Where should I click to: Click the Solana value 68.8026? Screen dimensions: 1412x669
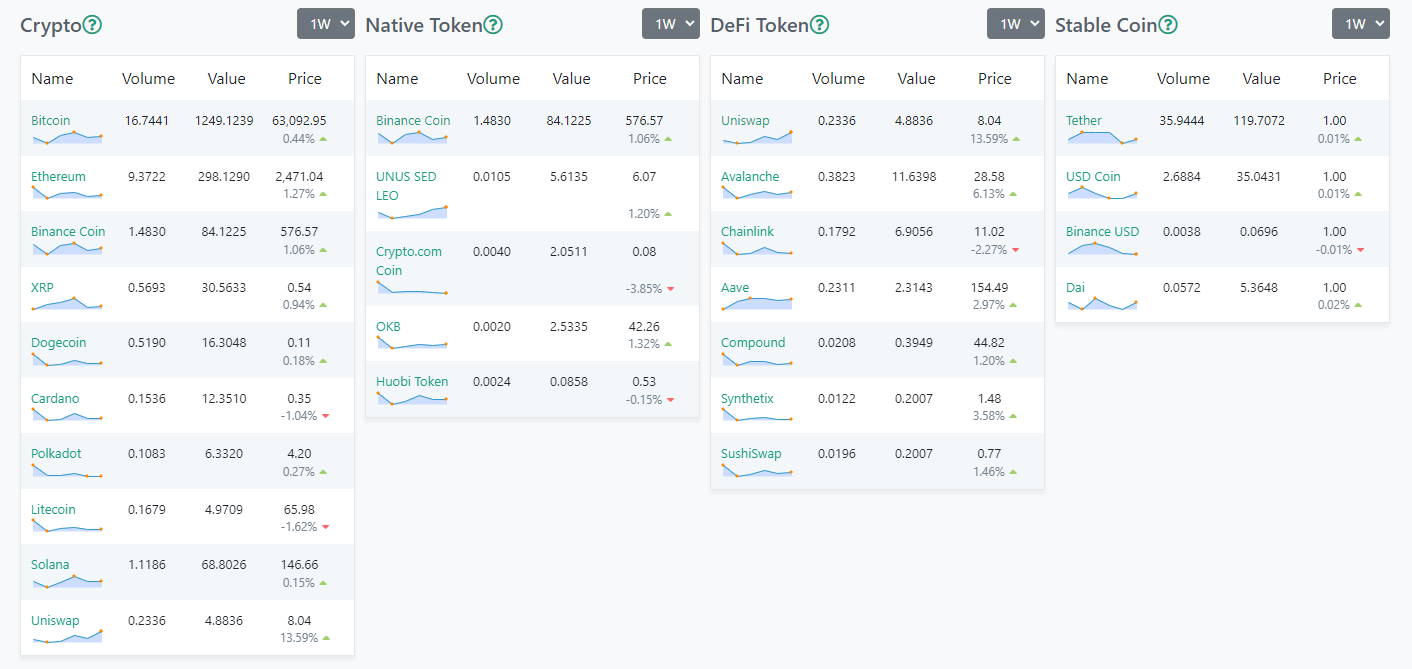224,564
